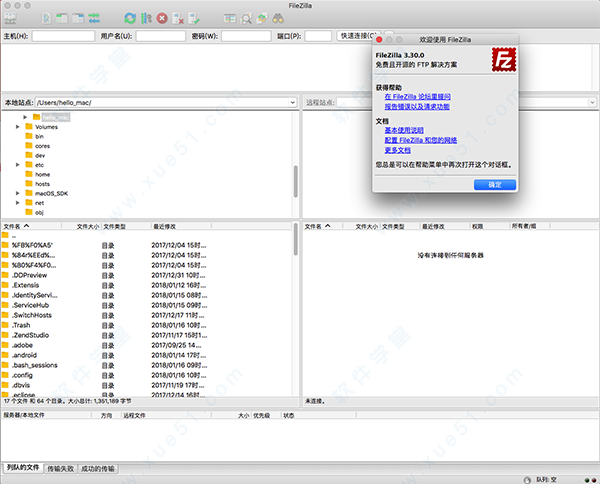Screen dimensions: 600x484
Task: Click queue status icon in status bar
Action: point(527,480)
